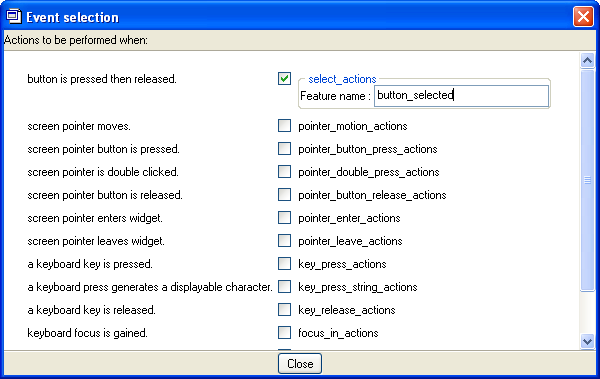Click the 'select_actions' group label
The width and height of the screenshot is (600, 379).
click(x=342, y=79)
